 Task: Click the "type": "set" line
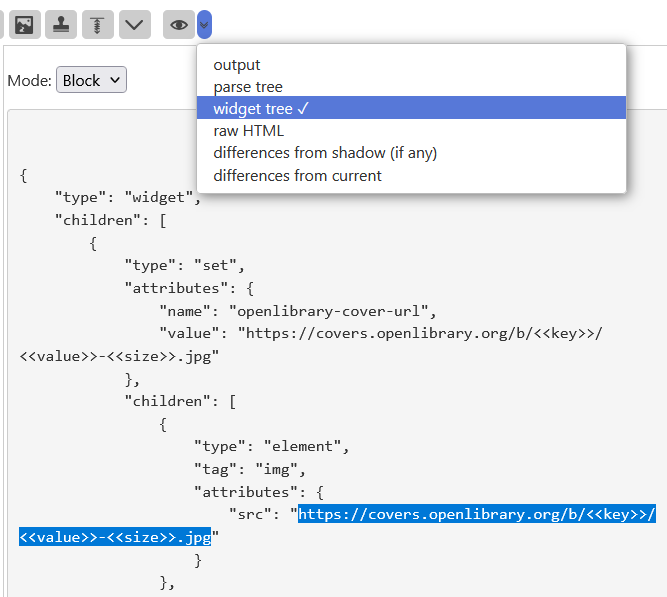click(x=184, y=265)
